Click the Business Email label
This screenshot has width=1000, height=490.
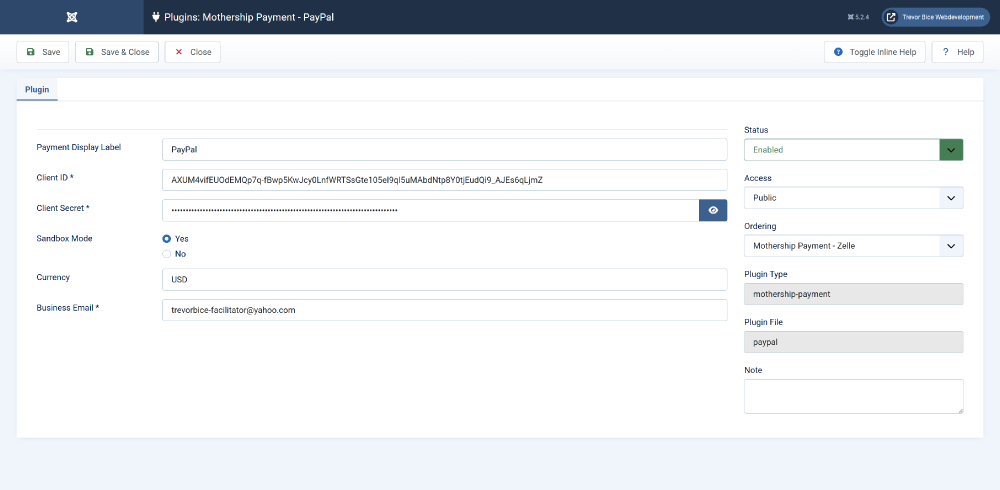click(68, 308)
